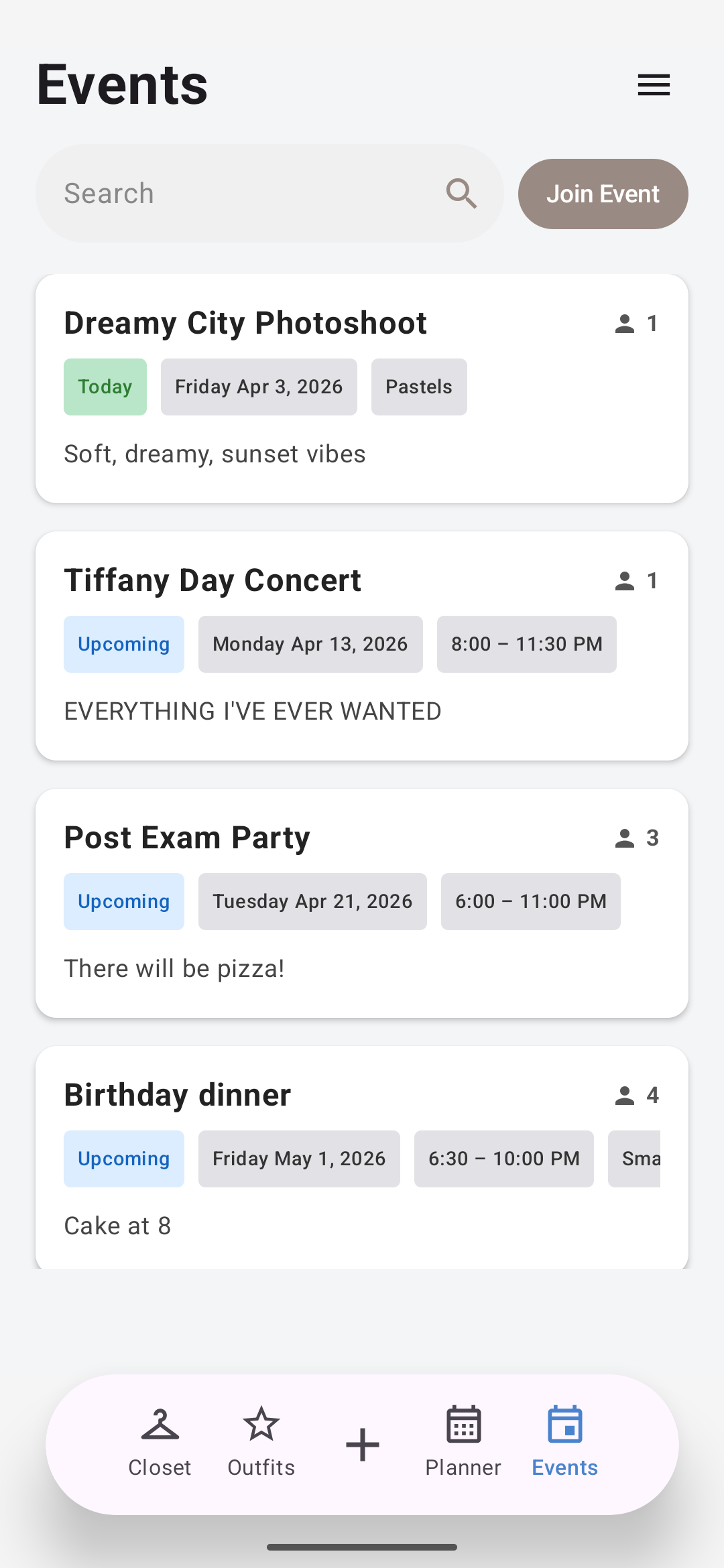The height and width of the screenshot is (1568, 724).
Task: Click the Join Event button
Action: 603,194
